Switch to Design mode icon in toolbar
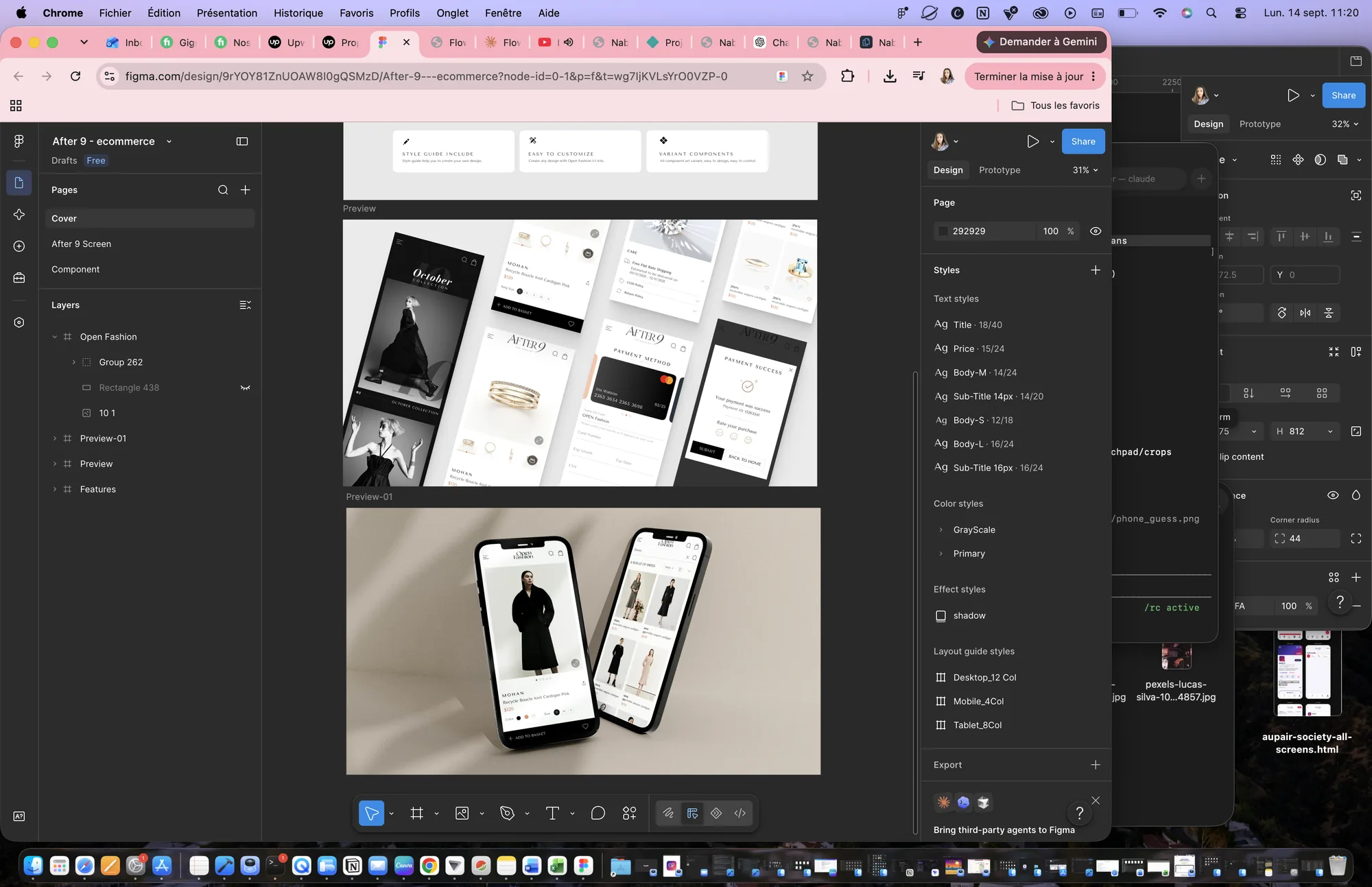Image resolution: width=1372 pixels, height=887 pixels. [692, 814]
